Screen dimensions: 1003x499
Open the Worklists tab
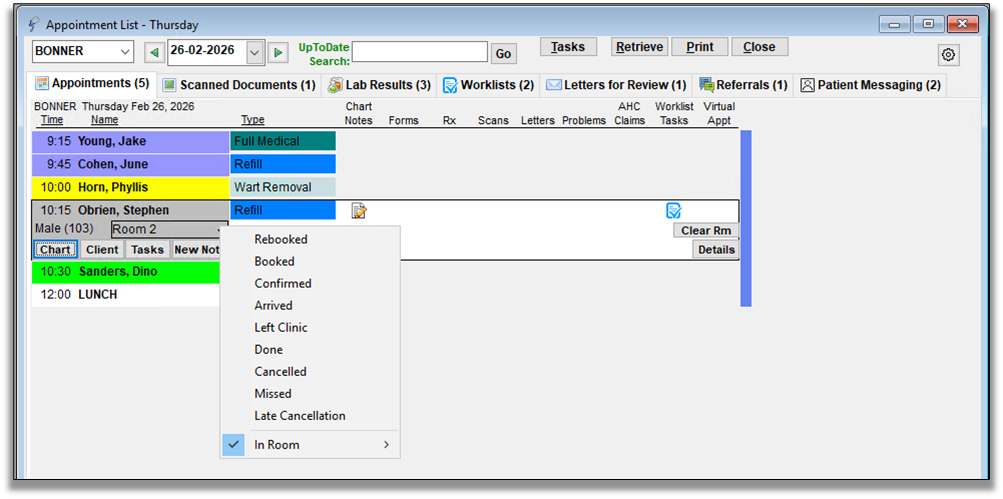[488, 85]
